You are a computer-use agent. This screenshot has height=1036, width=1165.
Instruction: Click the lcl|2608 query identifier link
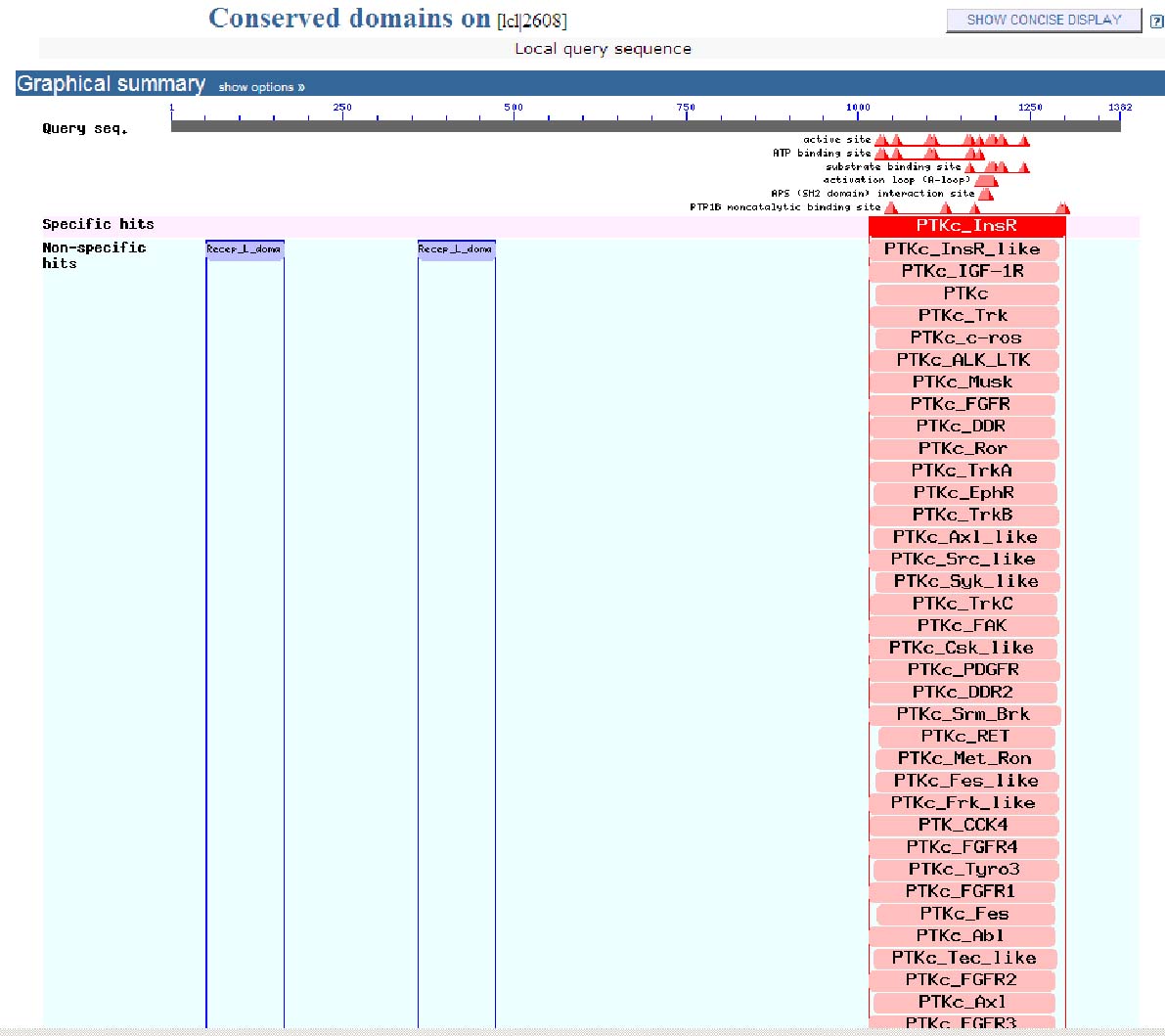(532, 22)
